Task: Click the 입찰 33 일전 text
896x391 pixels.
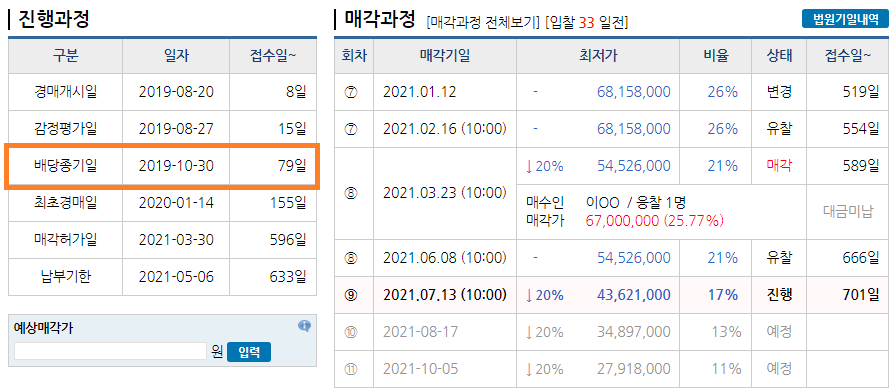Action: pos(587,23)
